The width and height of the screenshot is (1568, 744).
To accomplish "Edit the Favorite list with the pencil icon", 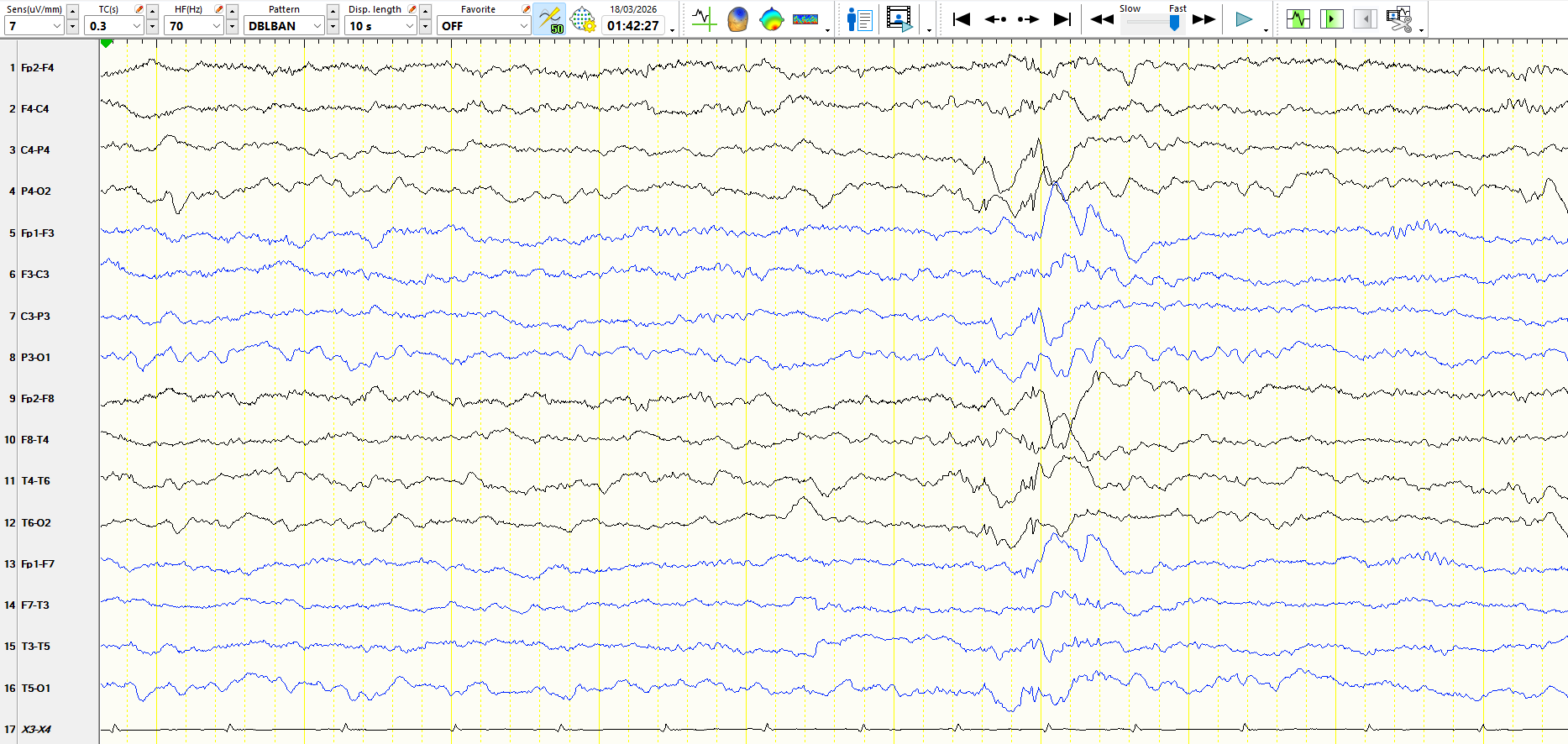I will 527,9.
